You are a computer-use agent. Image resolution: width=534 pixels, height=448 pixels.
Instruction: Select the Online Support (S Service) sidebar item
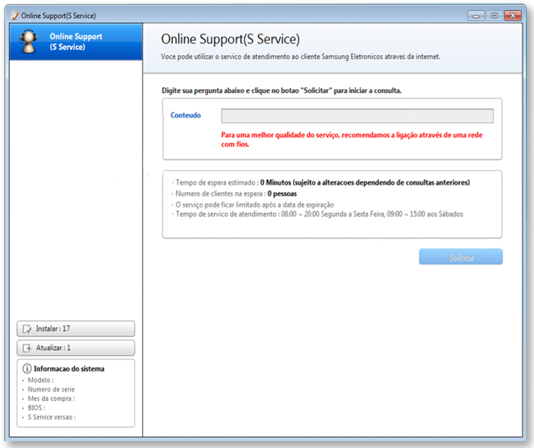[76, 42]
